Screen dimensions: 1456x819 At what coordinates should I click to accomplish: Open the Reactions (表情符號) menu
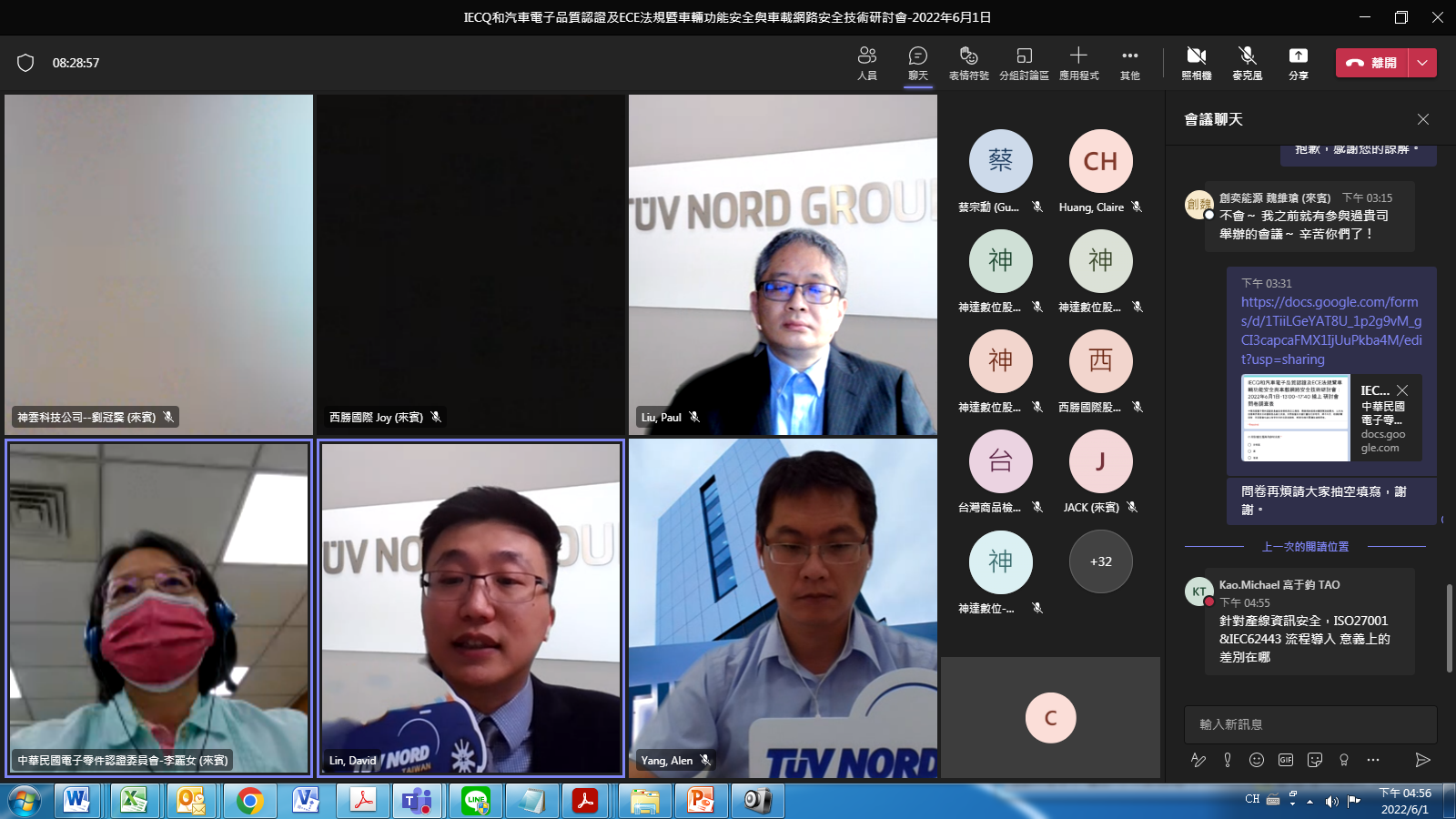(x=969, y=63)
